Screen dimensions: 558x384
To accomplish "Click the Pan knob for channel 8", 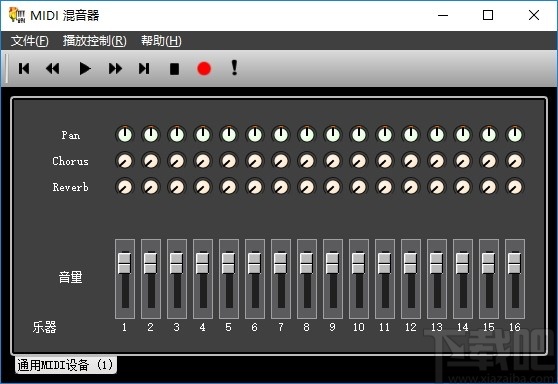I will click(x=307, y=135).
